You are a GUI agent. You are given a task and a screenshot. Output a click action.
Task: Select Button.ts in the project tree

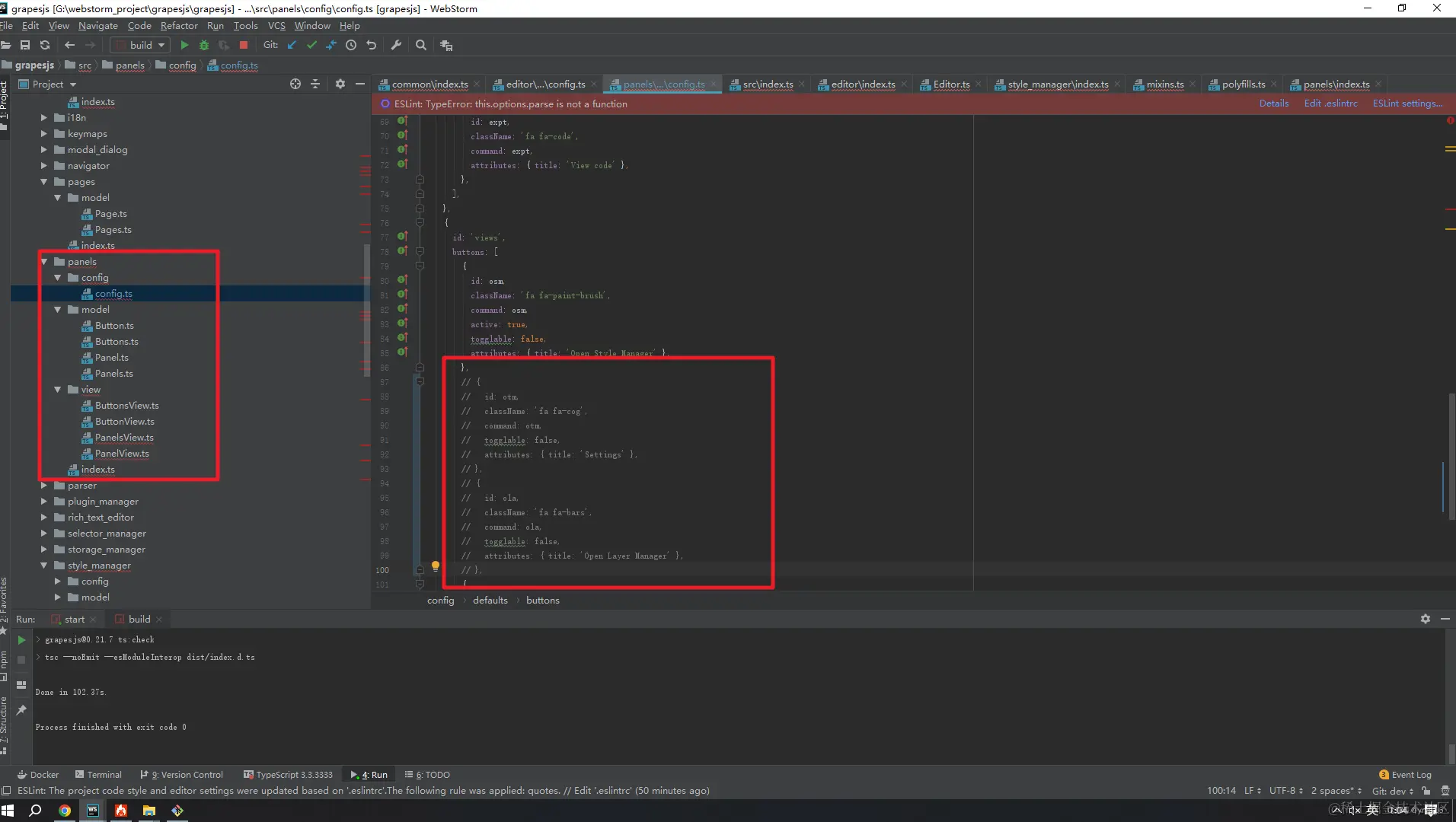point(114,326)
